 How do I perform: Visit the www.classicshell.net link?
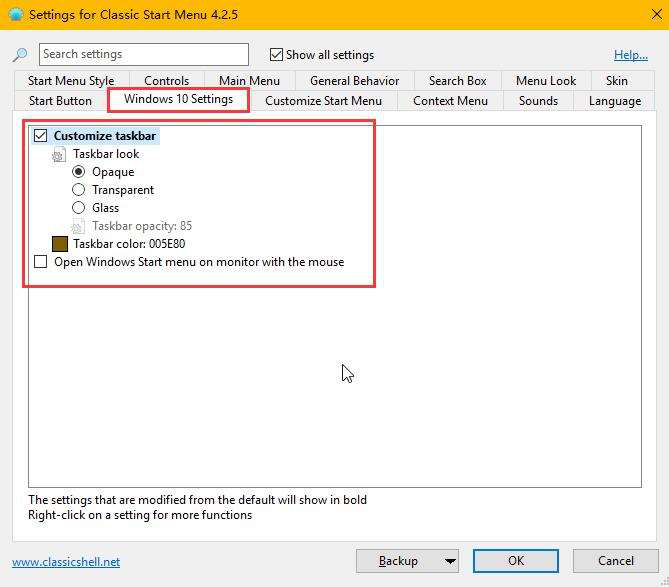pos(66,562)
